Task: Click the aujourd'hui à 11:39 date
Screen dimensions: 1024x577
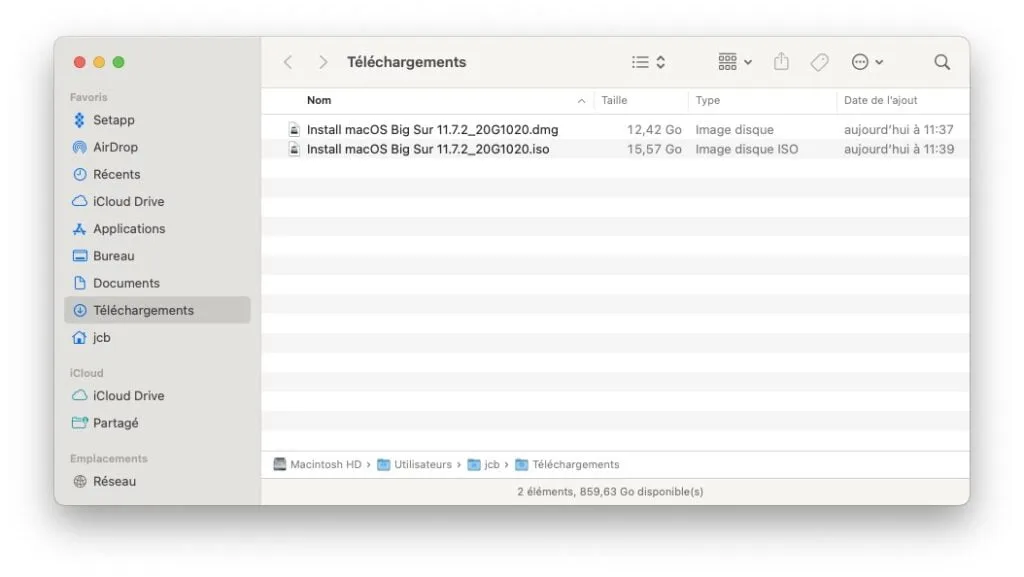Action: (x=899, y=149)
